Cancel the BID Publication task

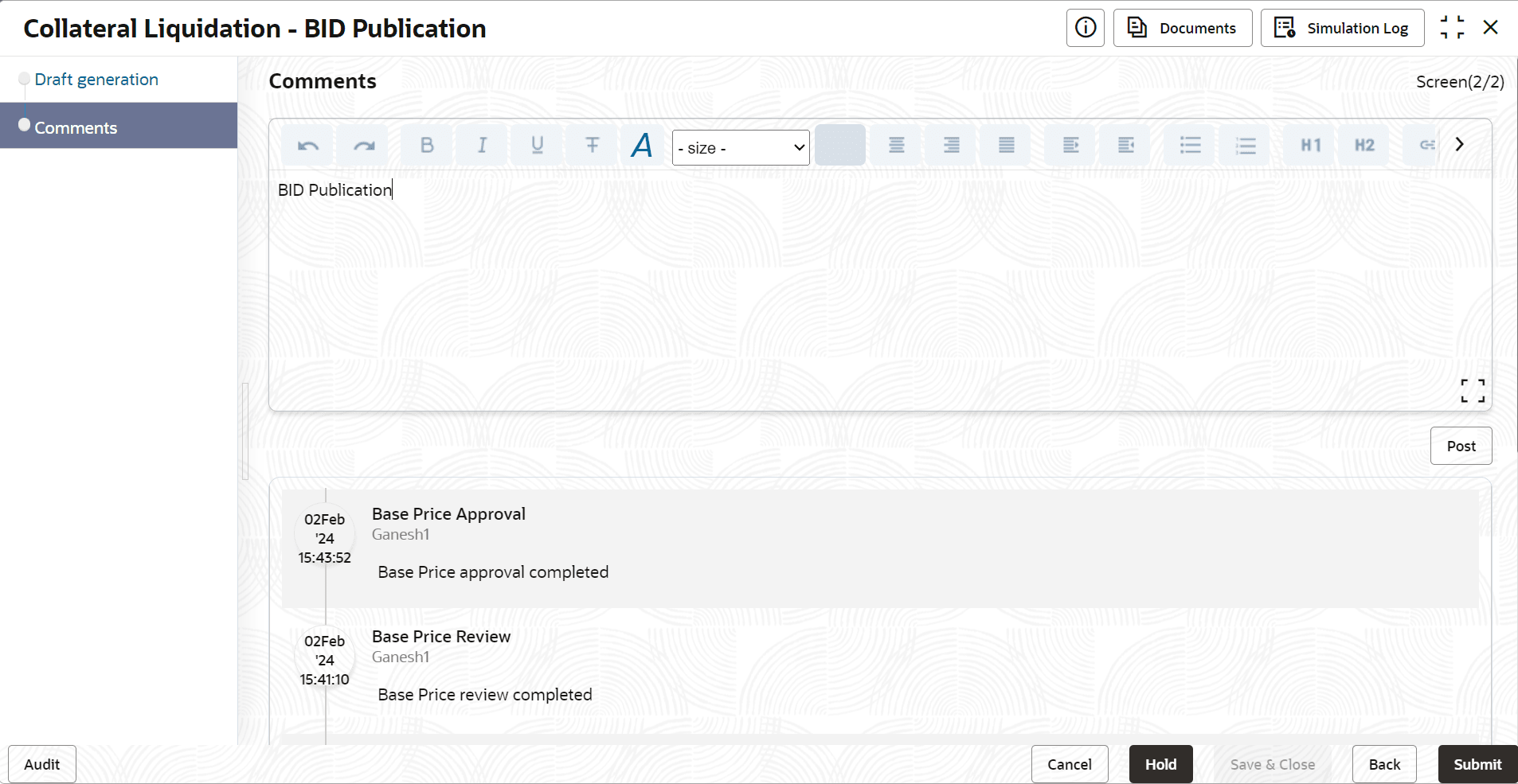point(1070,764)
